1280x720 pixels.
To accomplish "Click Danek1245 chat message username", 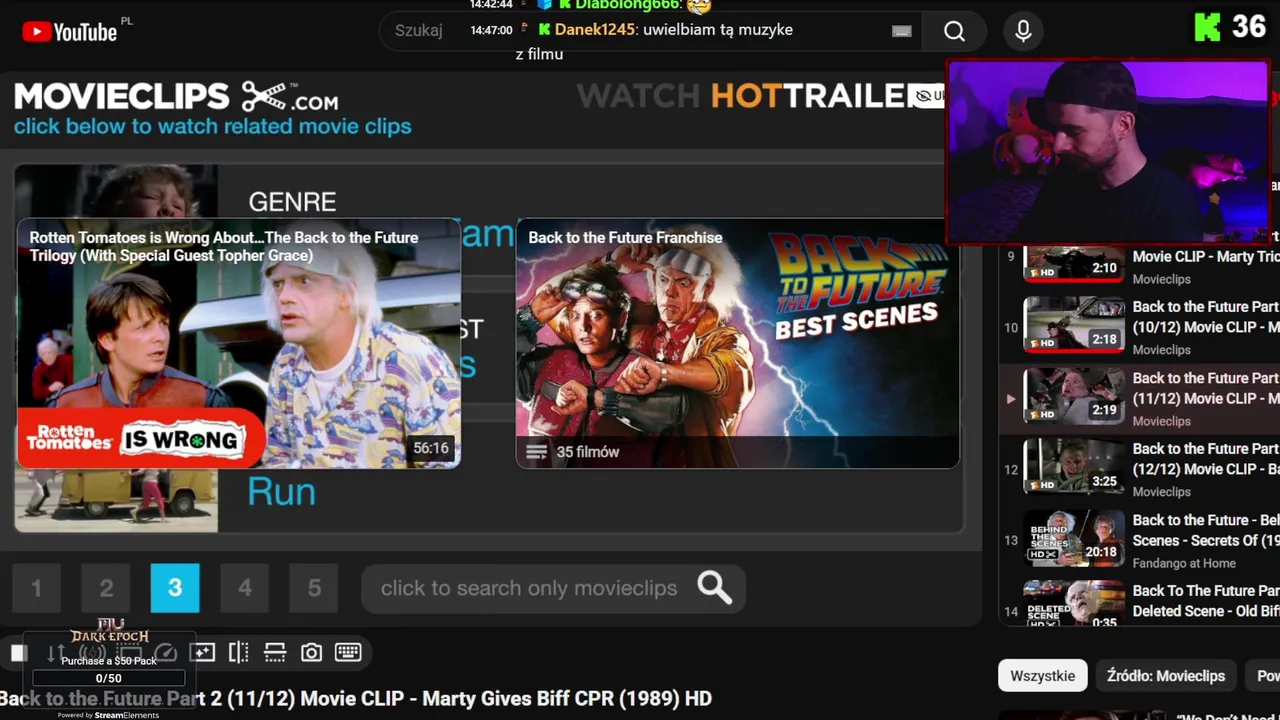I will [x=595, y=30].
